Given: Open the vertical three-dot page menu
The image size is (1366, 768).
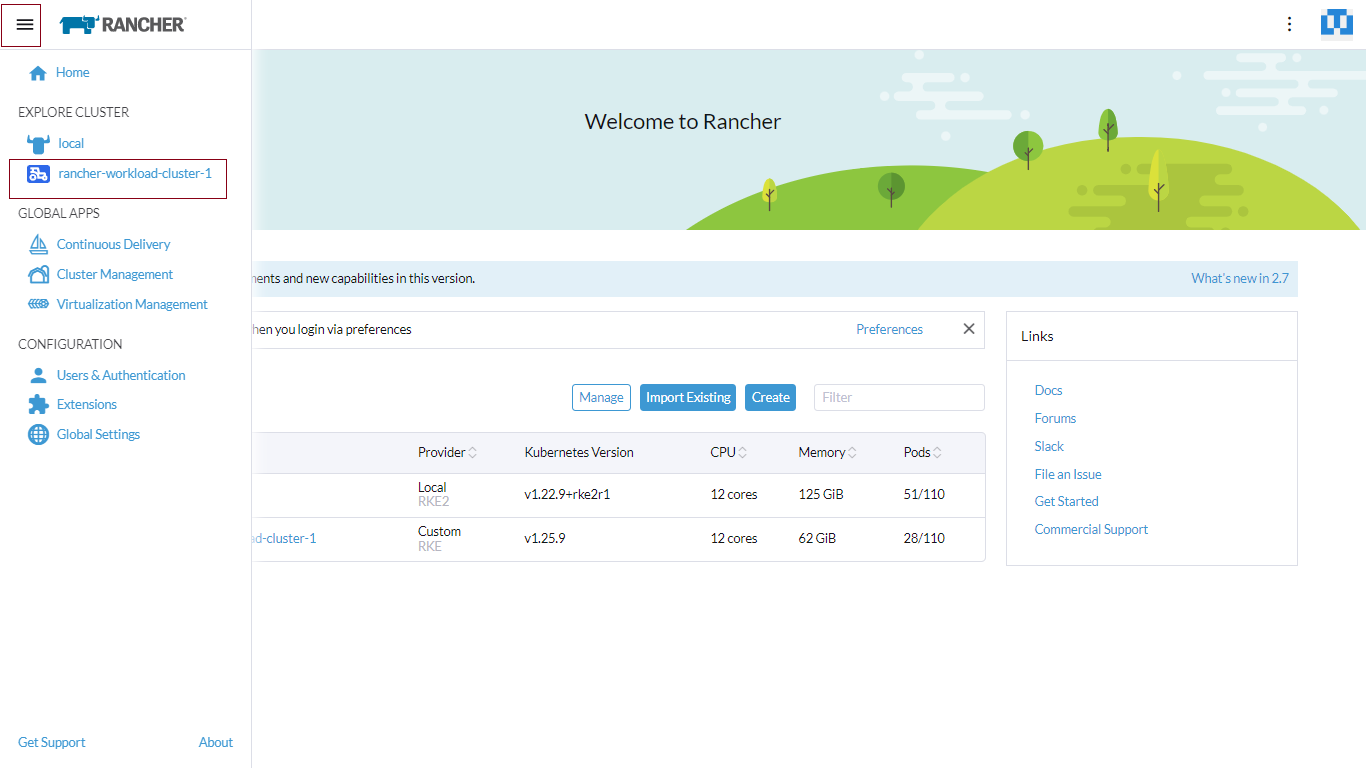Looking at the screenshot, I should pyautogui.click(x=1290, y=24).
